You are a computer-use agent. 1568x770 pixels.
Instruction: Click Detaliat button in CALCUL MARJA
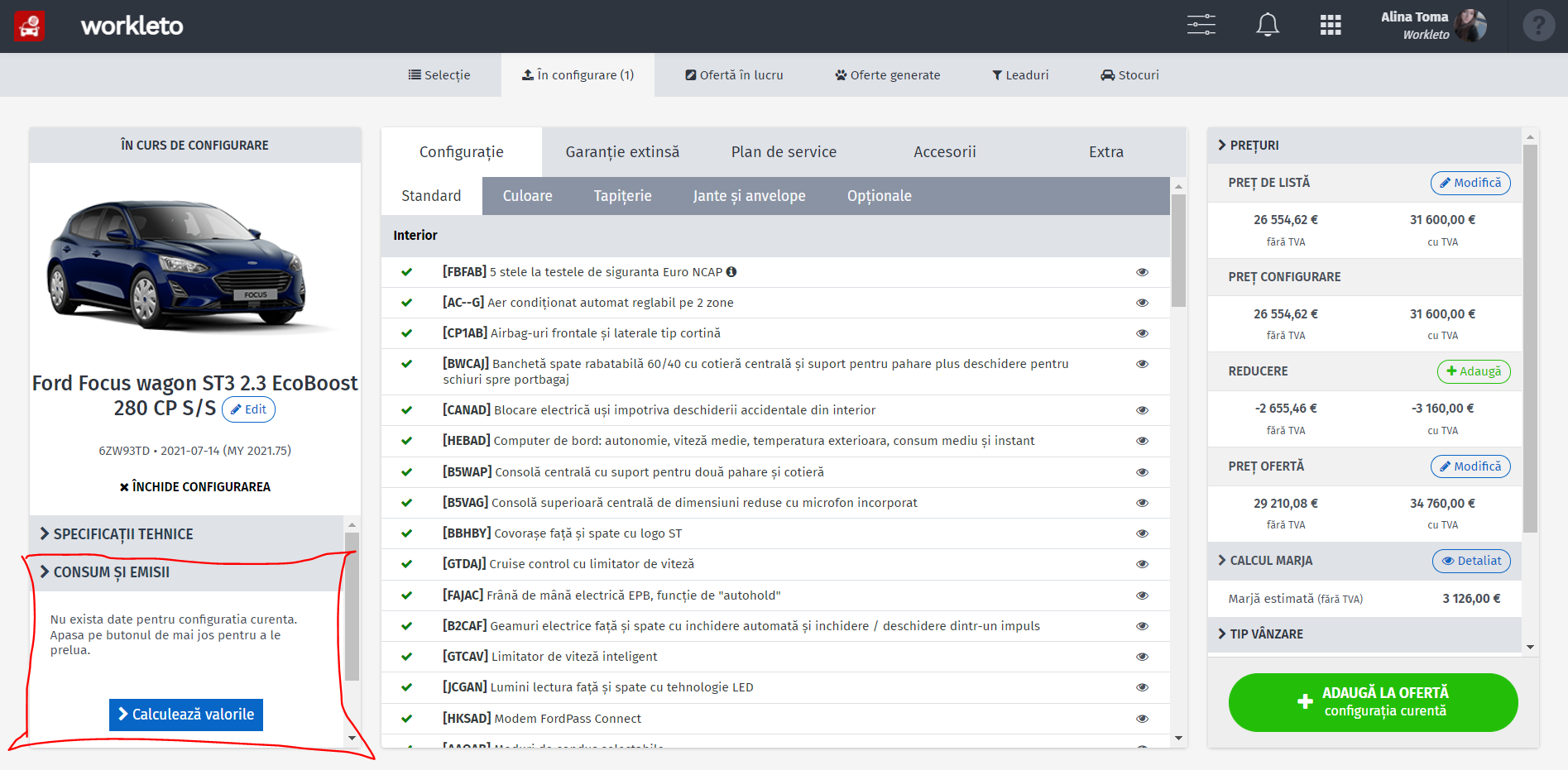coord(1471,561)
